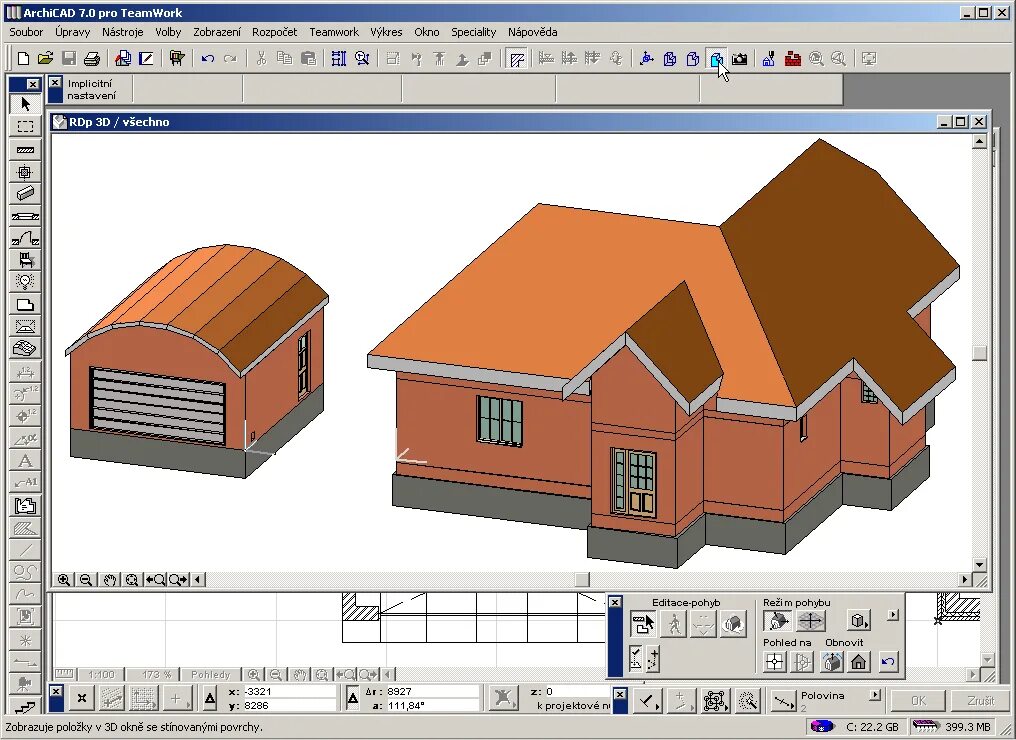Toggle the grid snap icon in coordinate box
The image size is (1016, 740).
[144, 699]
